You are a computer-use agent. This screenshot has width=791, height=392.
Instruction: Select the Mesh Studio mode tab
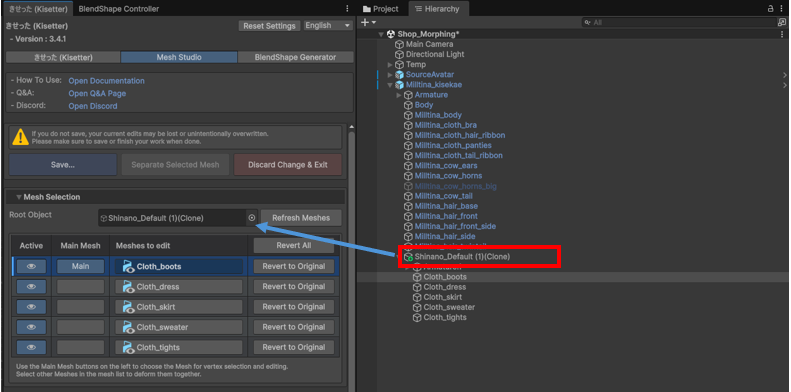coord(179,57)
